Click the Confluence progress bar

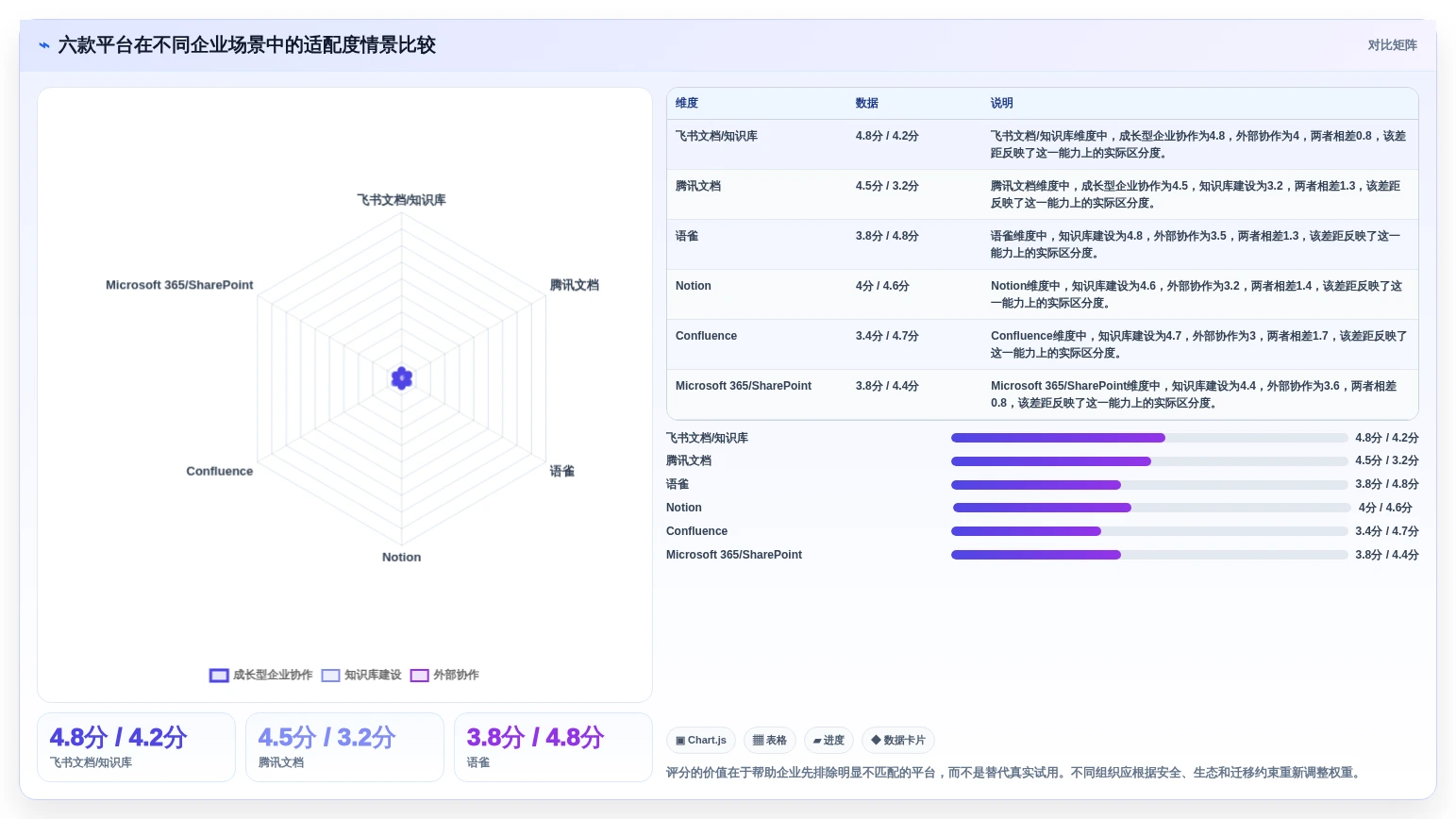pyautogui.click(x=1149, y=531)
